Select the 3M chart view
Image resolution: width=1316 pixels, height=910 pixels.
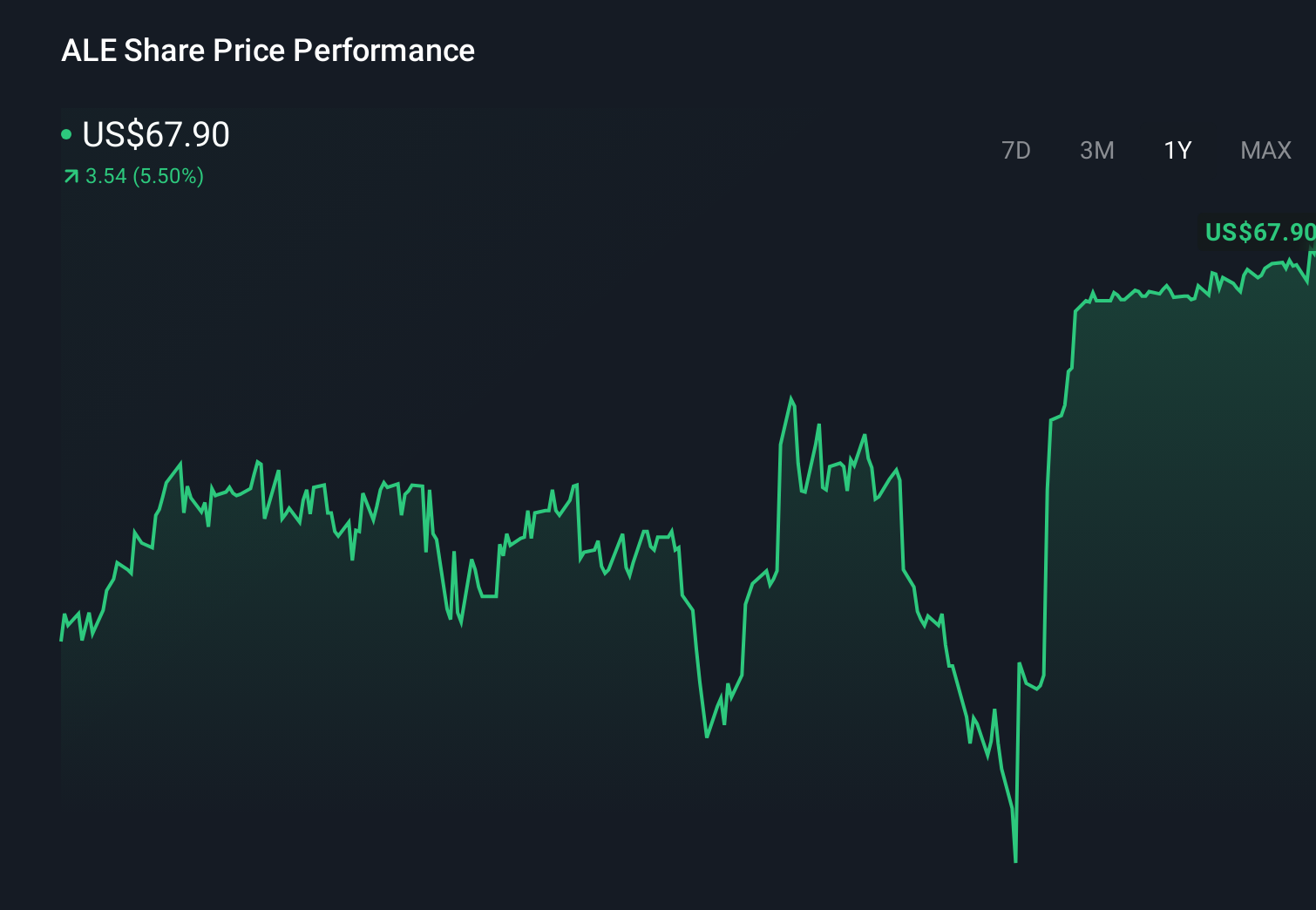(x=1097, y=150)
